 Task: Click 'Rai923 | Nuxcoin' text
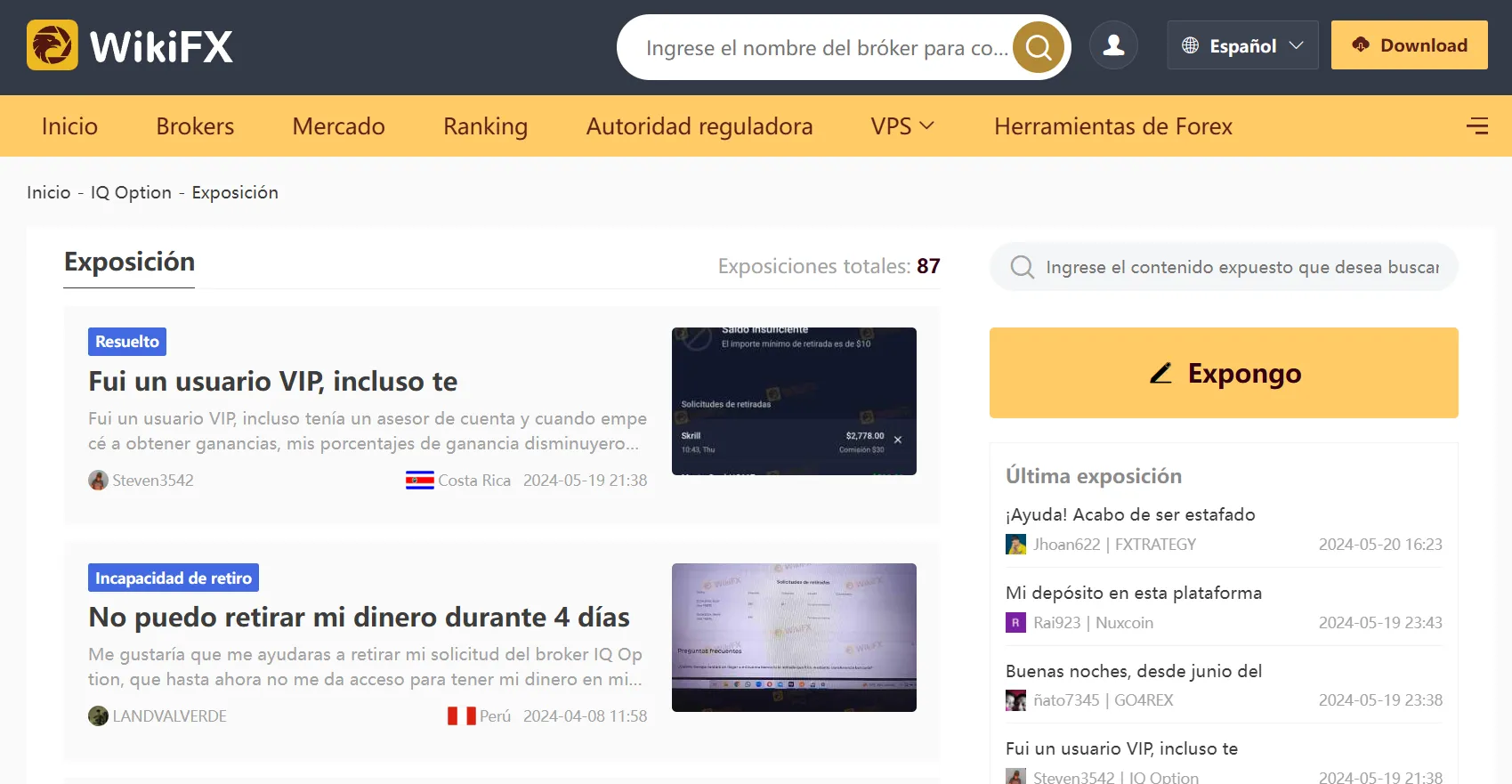[1093, 623]
